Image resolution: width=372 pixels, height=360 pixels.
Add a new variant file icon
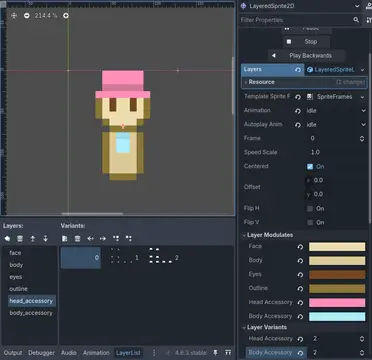click(x=65, y=239)
